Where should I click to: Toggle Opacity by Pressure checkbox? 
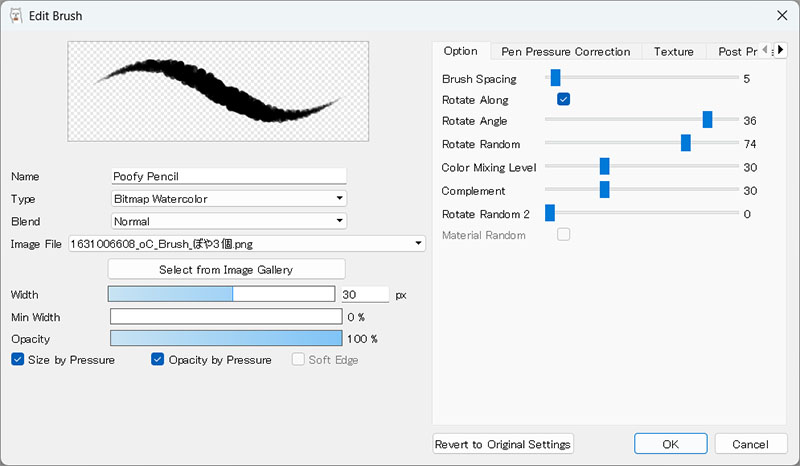(158, 360)
